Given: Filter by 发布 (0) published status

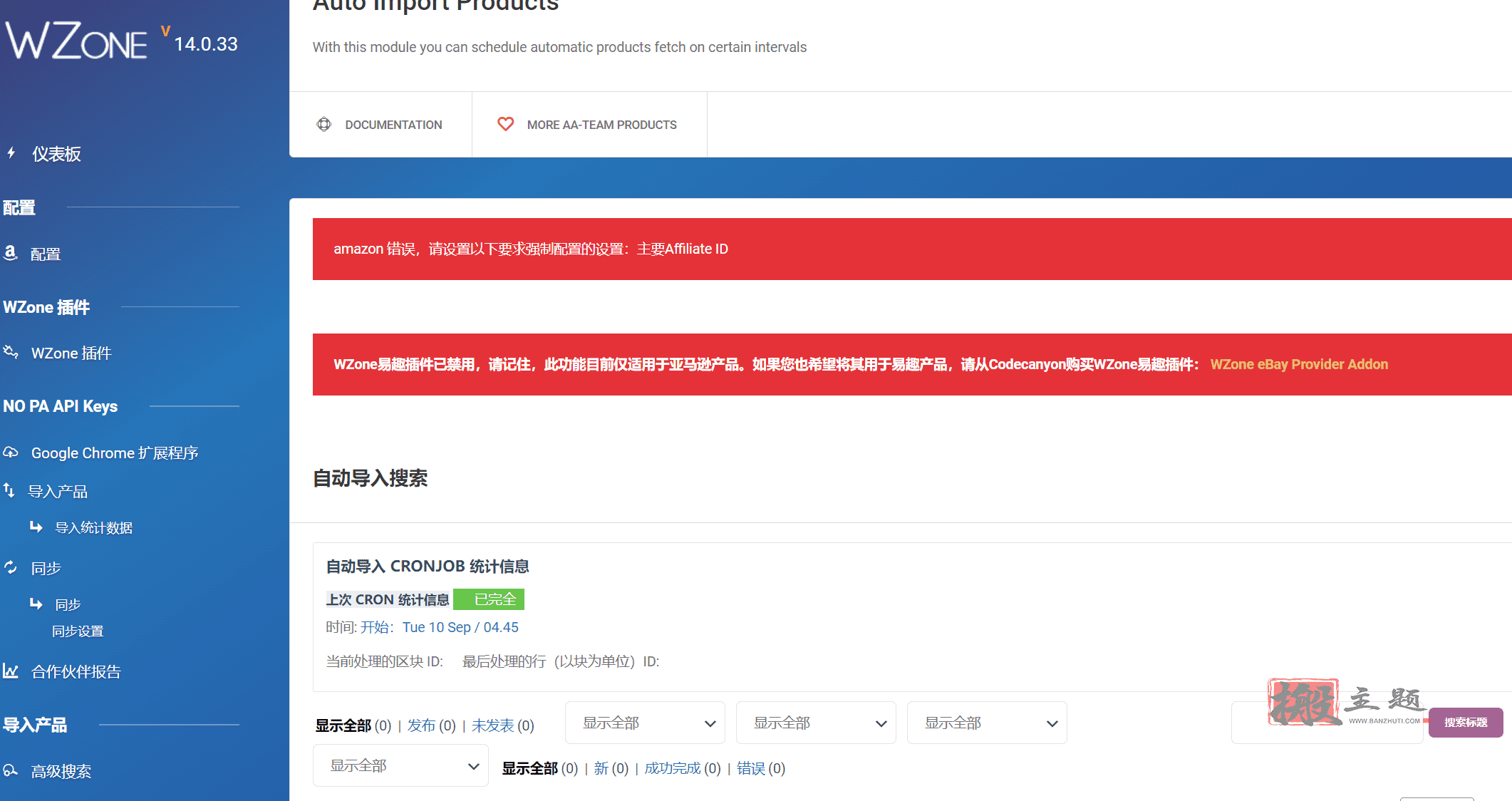Looking at the screenshot, I should [x=431, y=725].
